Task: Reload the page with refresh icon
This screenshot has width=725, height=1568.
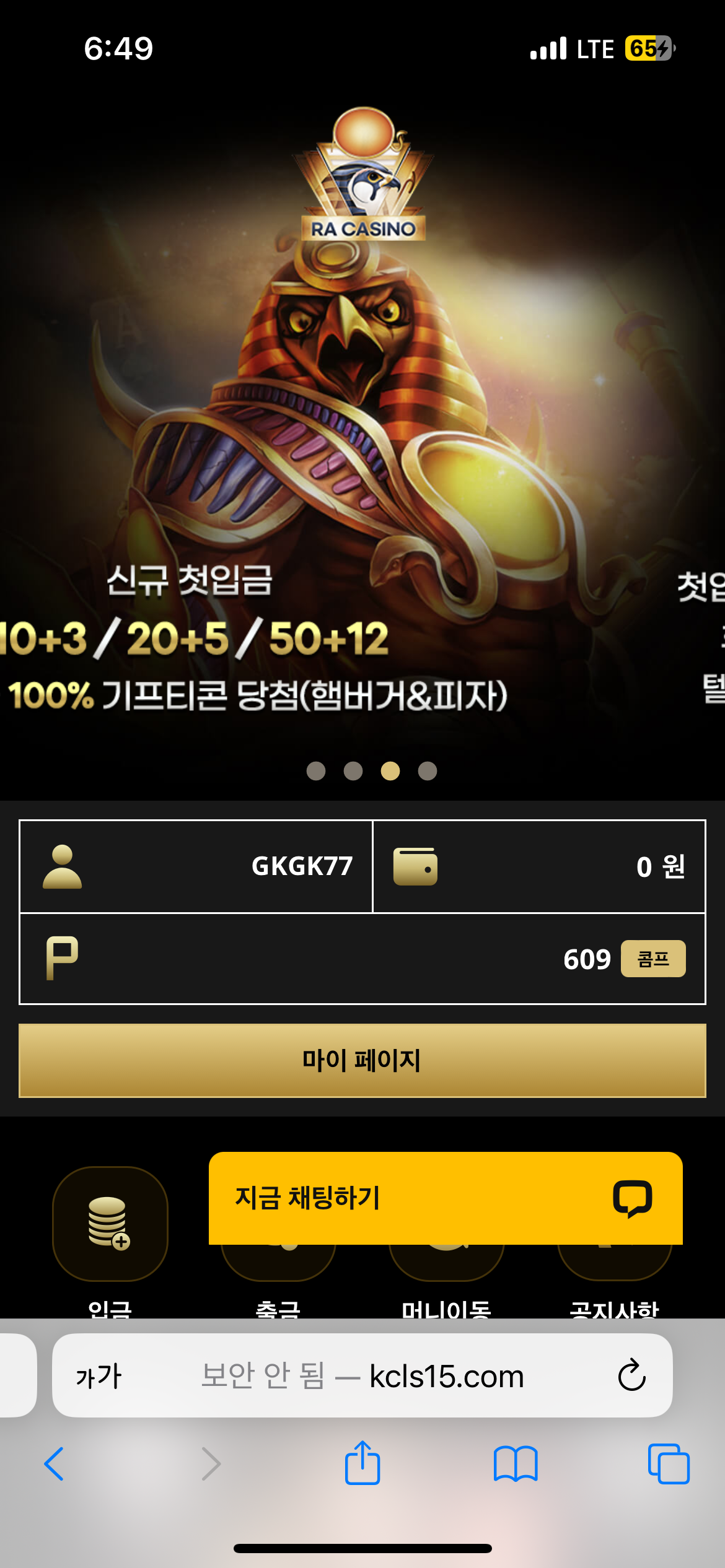Action: (x=632, y=1375)
